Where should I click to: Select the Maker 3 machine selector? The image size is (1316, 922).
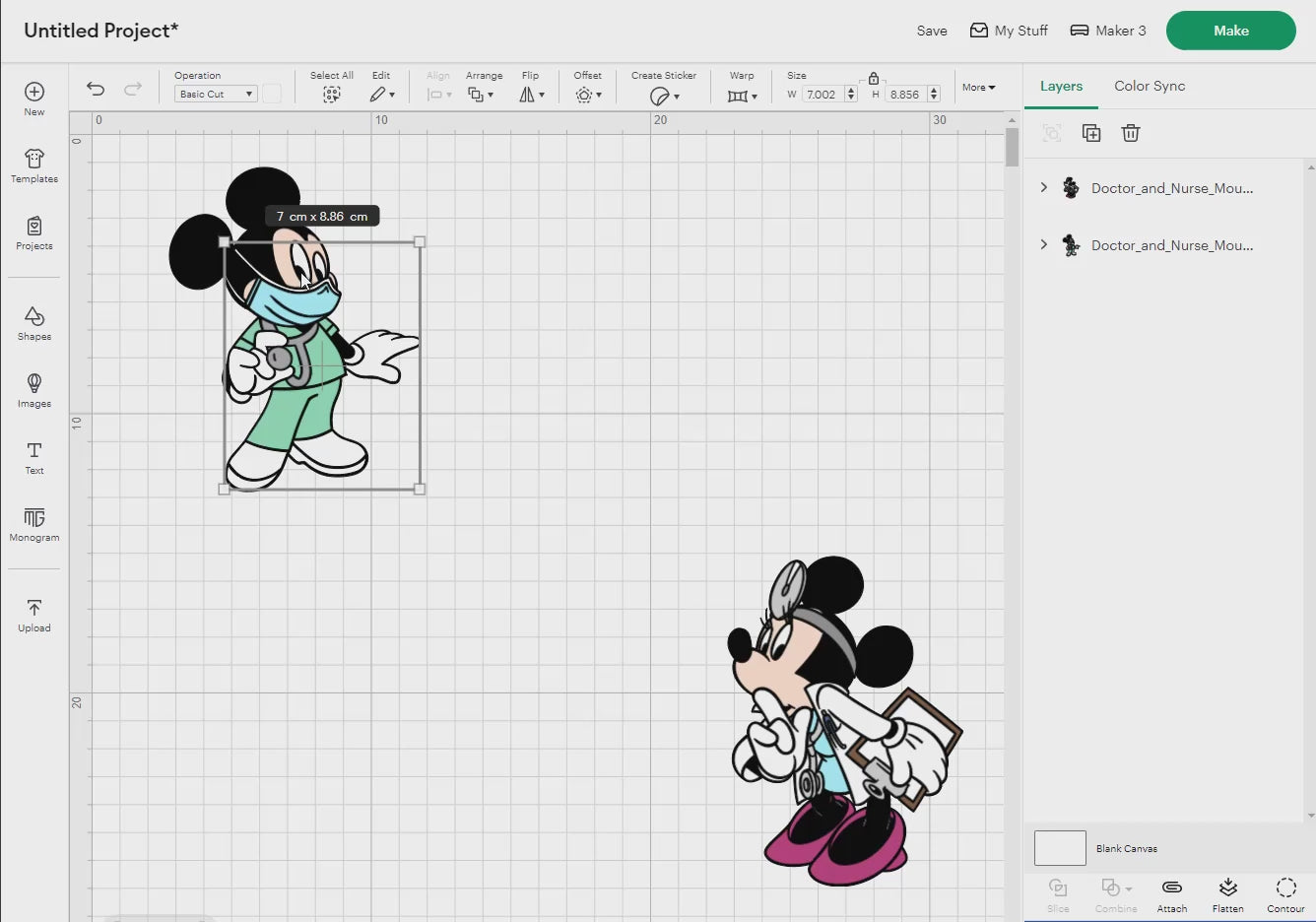point(1108,31)
